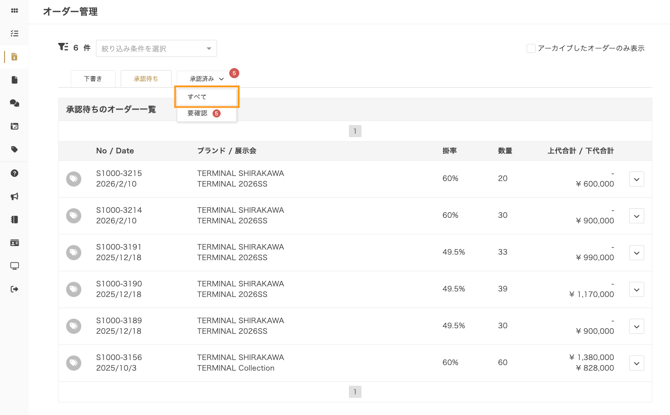
Task: Open the apps grid icon in sidebar
Action: pos(14,11)
